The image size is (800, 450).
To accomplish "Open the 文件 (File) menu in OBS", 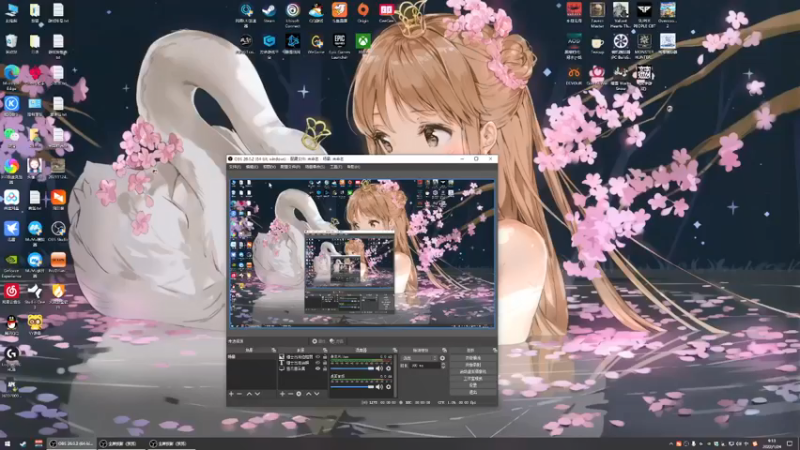I will 235,167.
